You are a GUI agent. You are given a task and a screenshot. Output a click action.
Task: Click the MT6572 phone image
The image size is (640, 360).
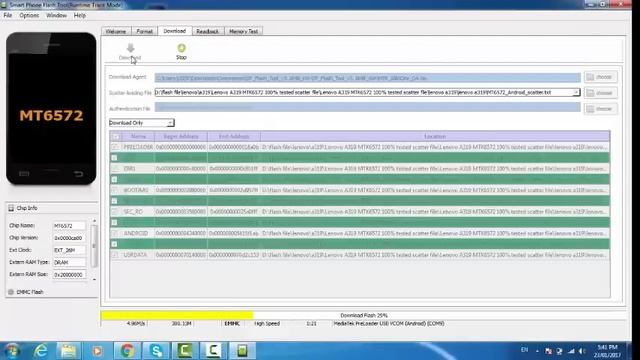click(x=51, y=109)
